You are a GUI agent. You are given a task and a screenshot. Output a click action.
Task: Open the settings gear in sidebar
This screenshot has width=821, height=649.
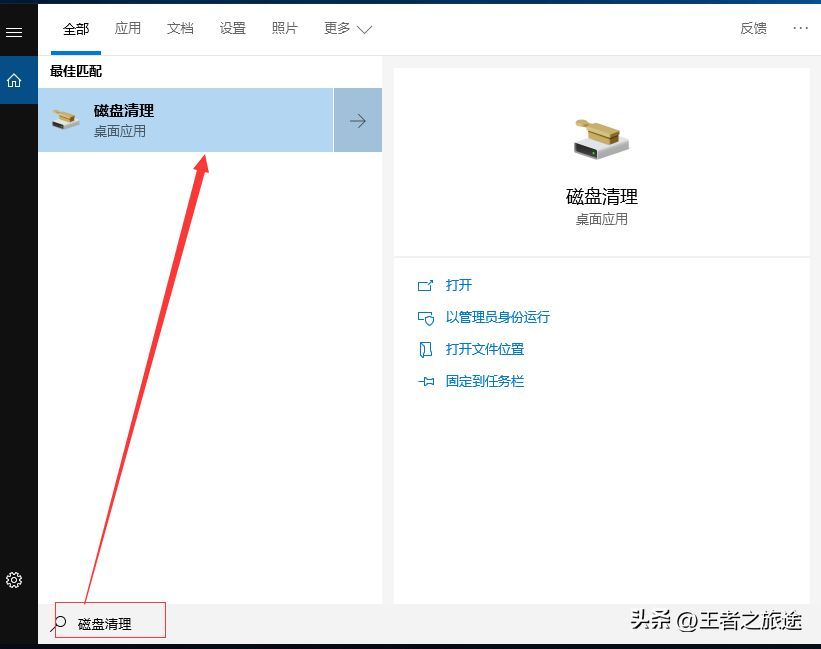click(14, 580)
